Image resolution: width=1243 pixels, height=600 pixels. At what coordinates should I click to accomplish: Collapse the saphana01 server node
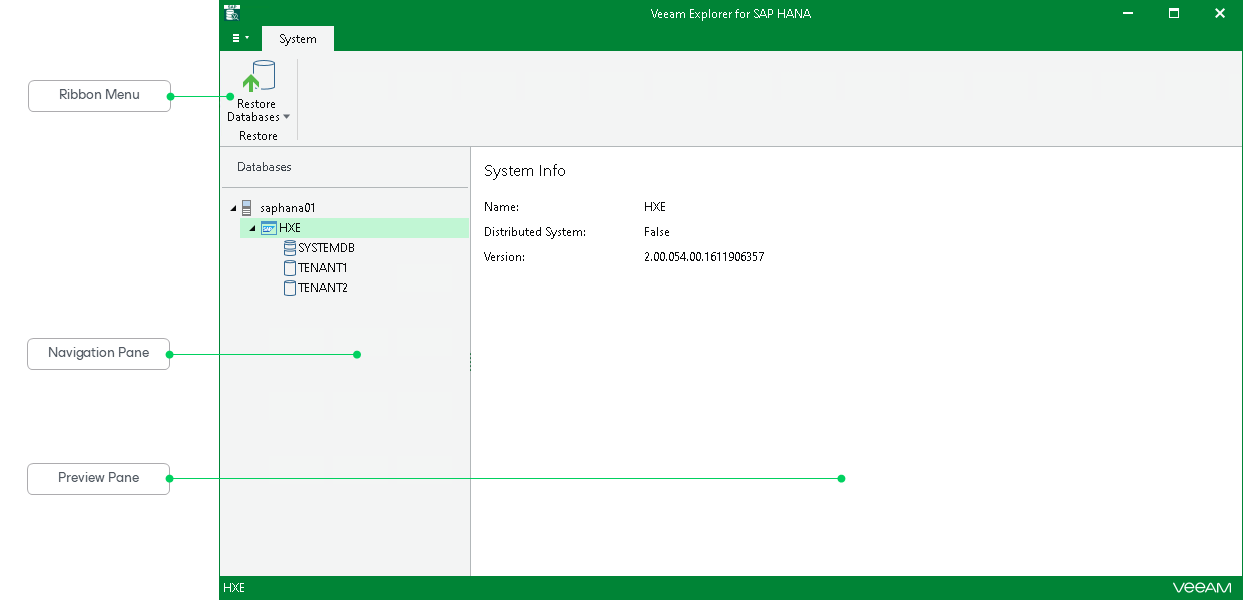(x=234, y=208)
